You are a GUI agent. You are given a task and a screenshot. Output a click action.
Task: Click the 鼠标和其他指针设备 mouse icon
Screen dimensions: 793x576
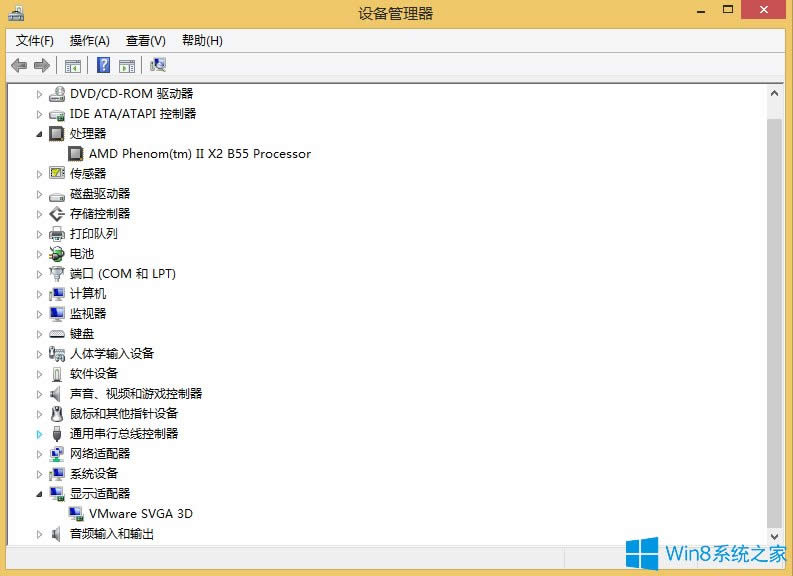(x=57, y=414)
